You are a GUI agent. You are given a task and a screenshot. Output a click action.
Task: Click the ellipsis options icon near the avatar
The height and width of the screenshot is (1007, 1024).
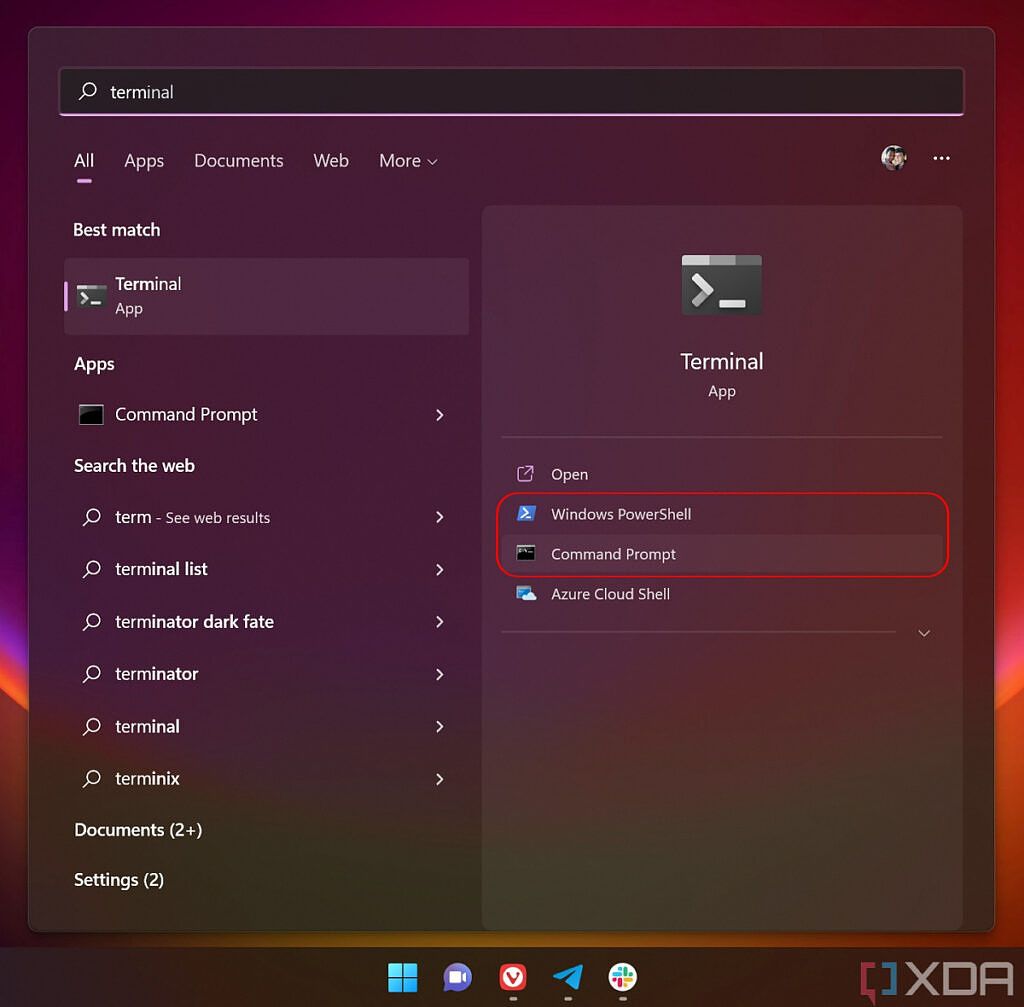tap(941, 158)
